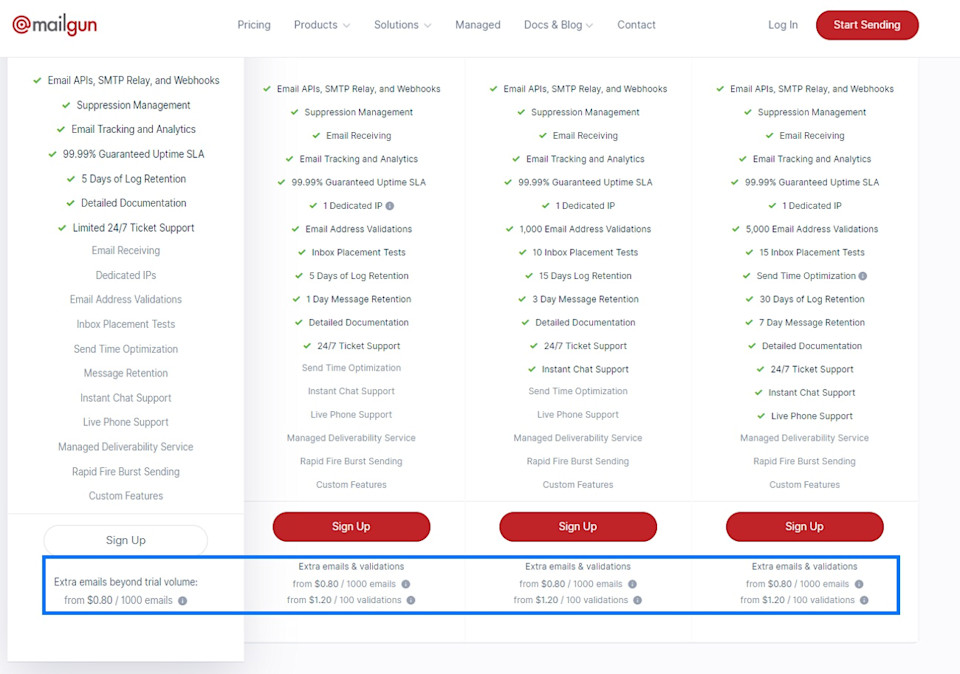Click Custom Features in trial column
Viewport: 960px width, 674px height.
coord(126,496)
